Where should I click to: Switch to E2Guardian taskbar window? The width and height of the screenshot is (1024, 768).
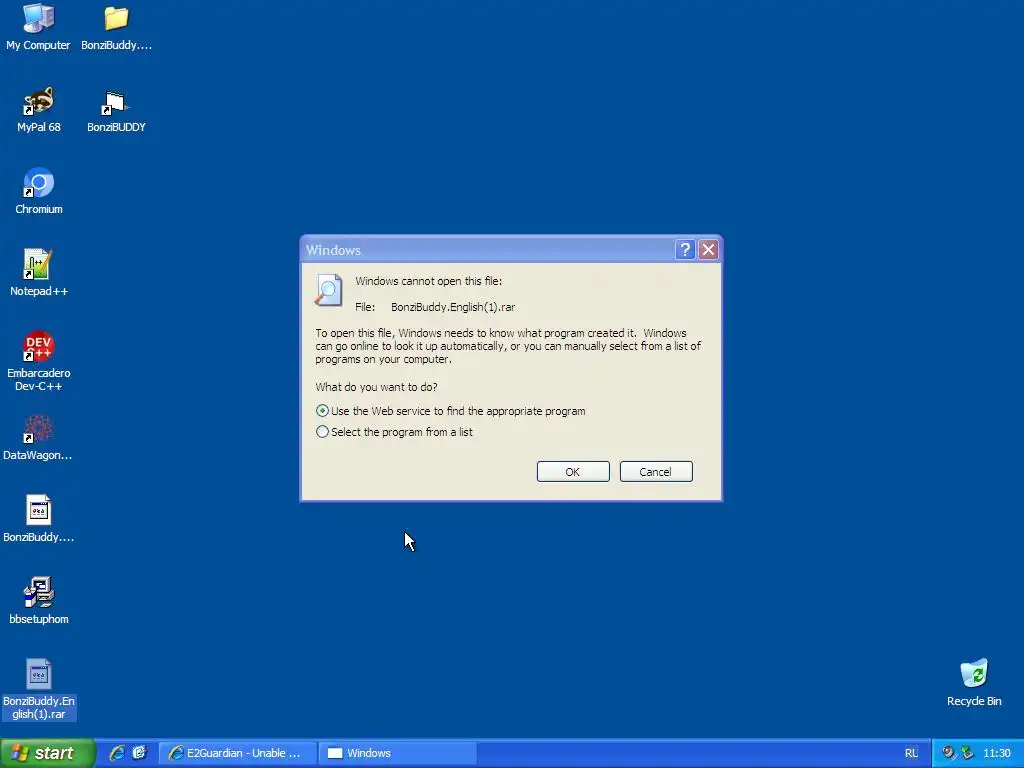pyautogui.click(x=238, y=753)
